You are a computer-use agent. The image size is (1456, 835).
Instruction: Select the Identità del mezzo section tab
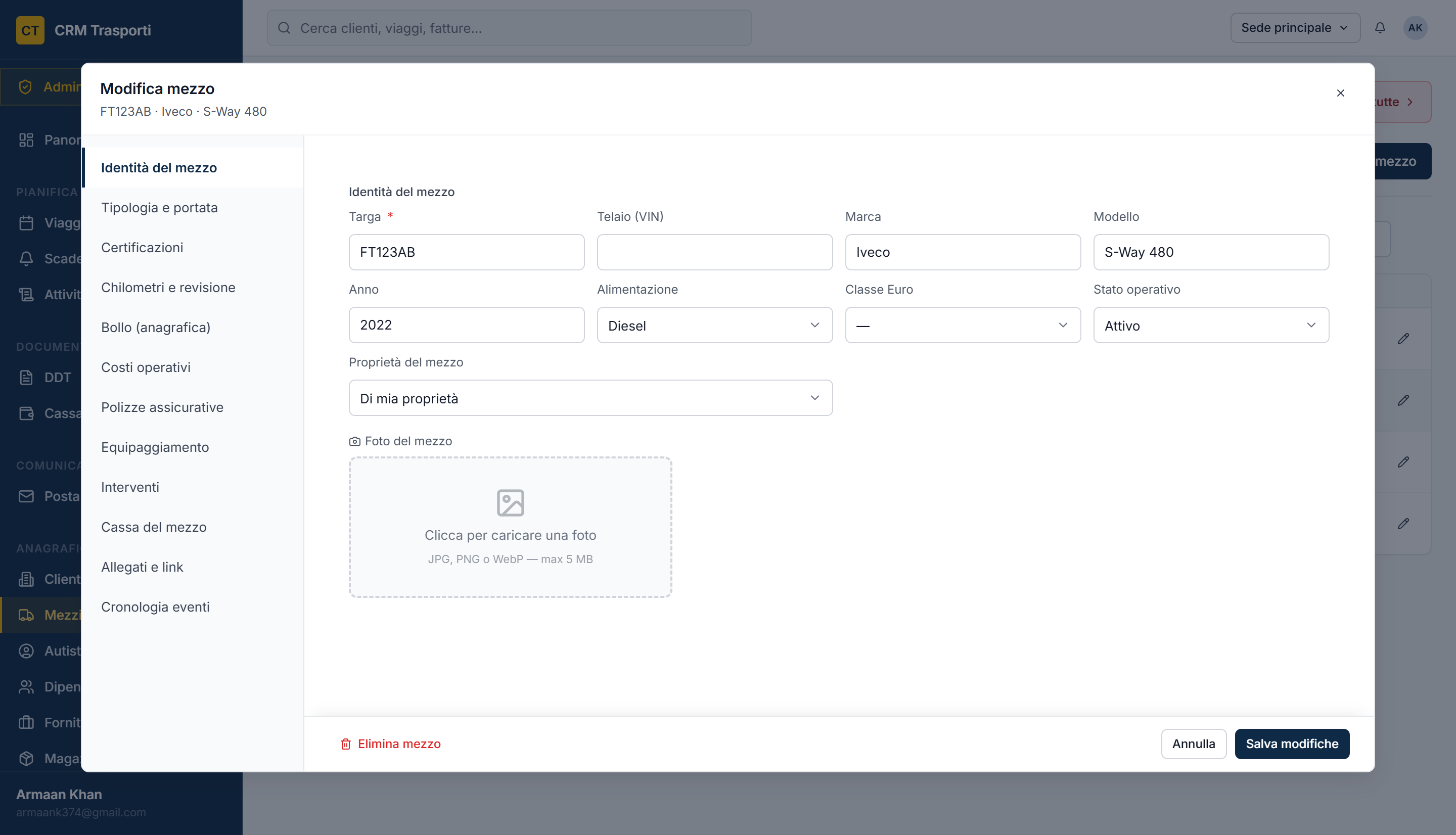193,167
